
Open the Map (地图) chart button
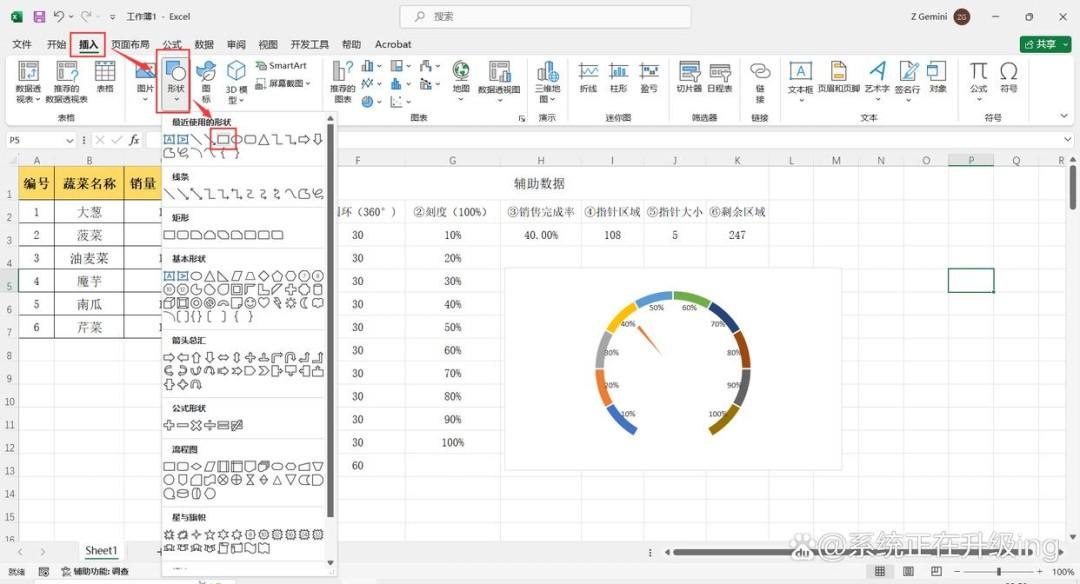(x=461, y=81)
